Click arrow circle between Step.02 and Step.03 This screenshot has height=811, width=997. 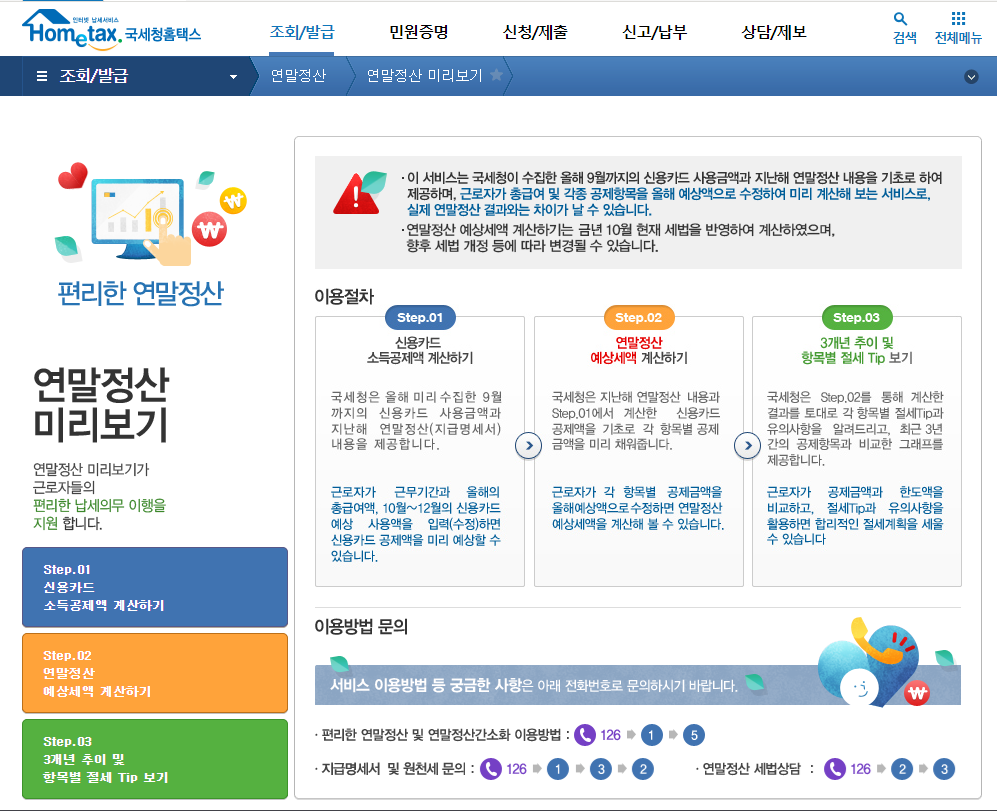748,445
